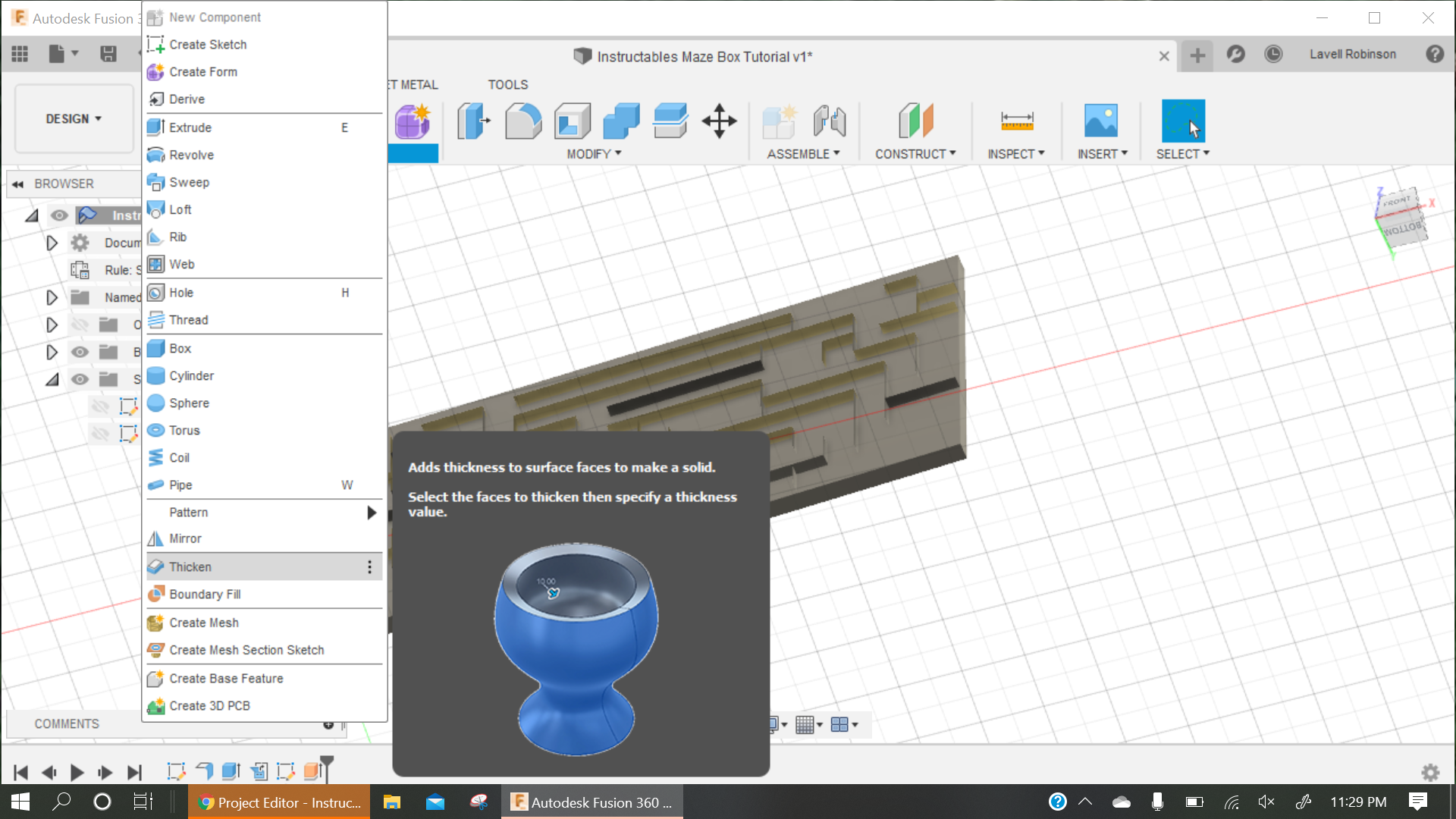Image resolution: width=1456 pixels, height=819 pixels.
Task: Collapse the BROWSER panel arrows
Action: click(x=17, y=184)
